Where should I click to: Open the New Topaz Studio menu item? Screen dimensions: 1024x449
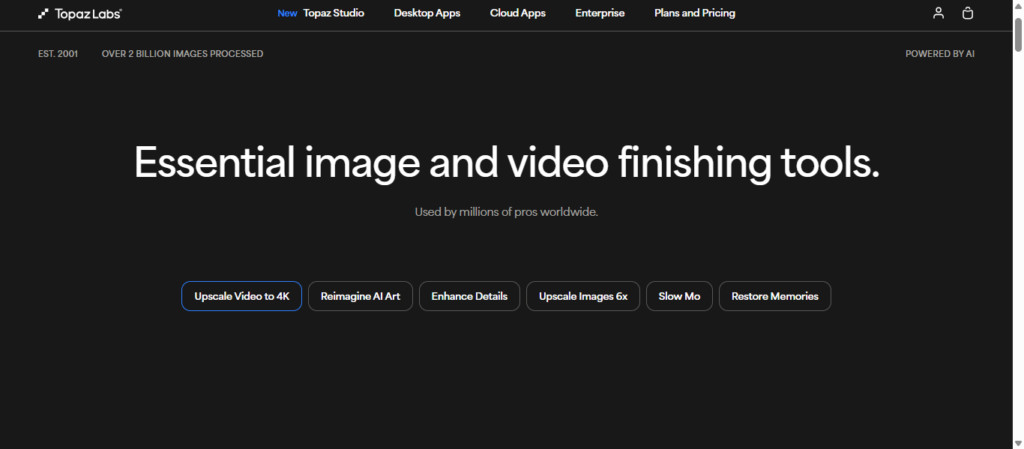(x=320, y=14)
